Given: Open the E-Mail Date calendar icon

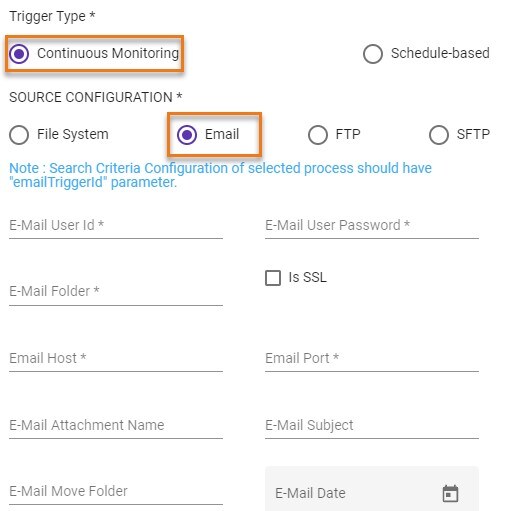Looking at the screenshot, I should click(x=450, y=493).
